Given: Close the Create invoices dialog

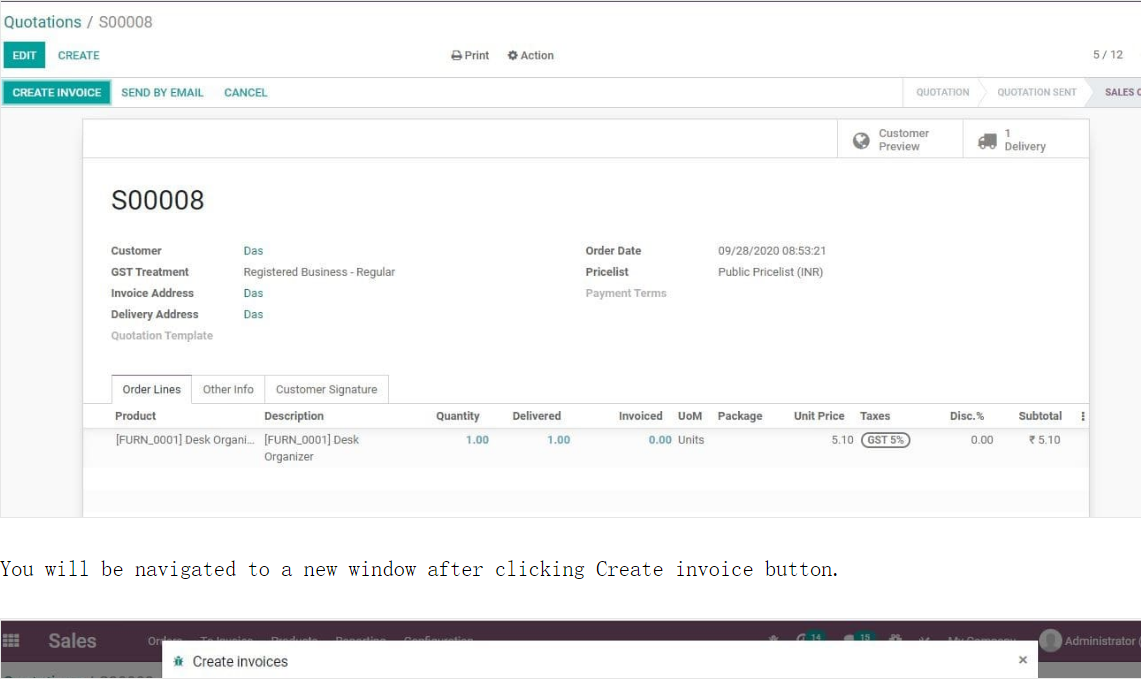Looking at the screenshot, I should coord(1022,660).
